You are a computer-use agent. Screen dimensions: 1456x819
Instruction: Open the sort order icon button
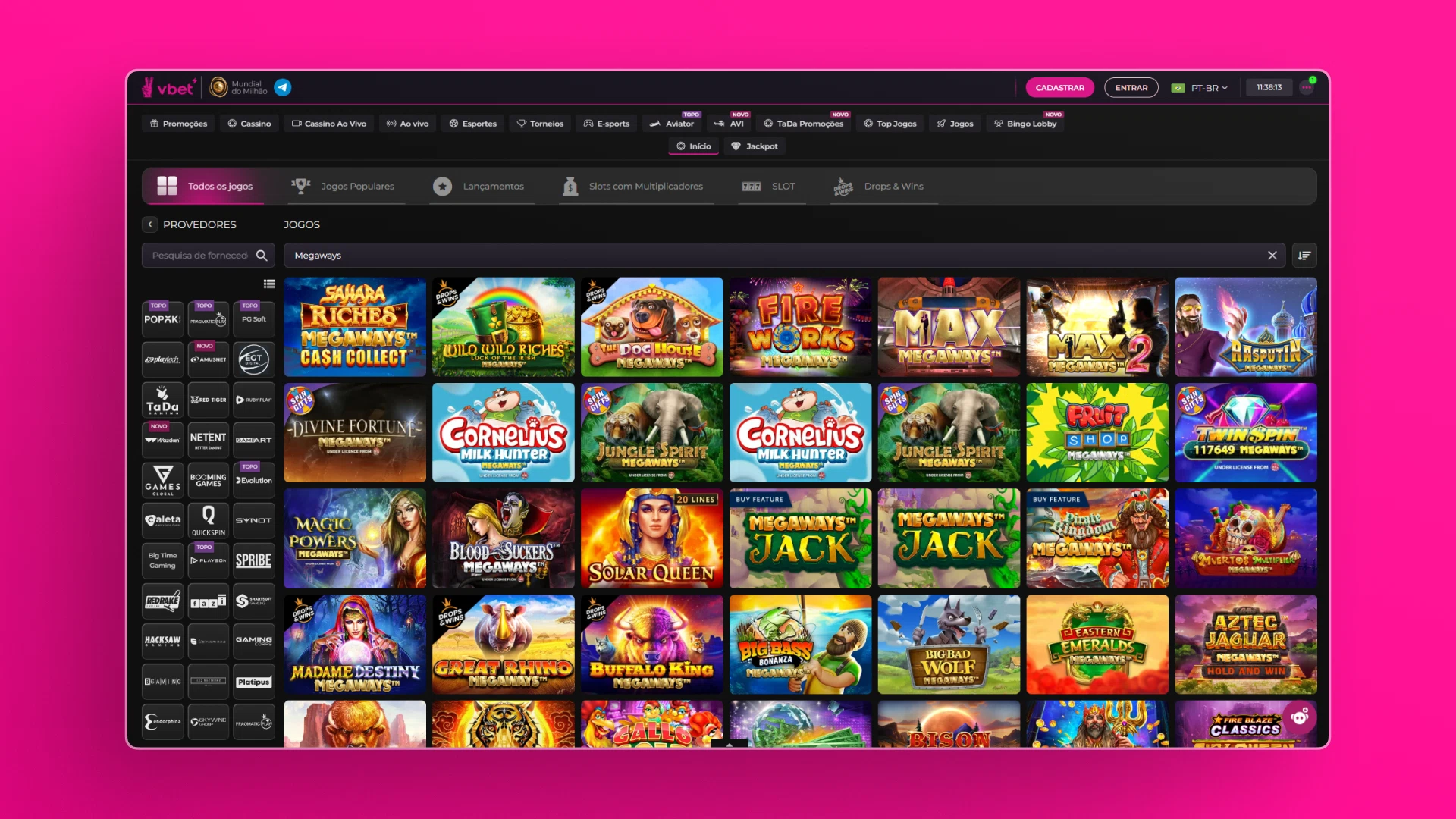pyautogui.click(x=1304, y=256)
